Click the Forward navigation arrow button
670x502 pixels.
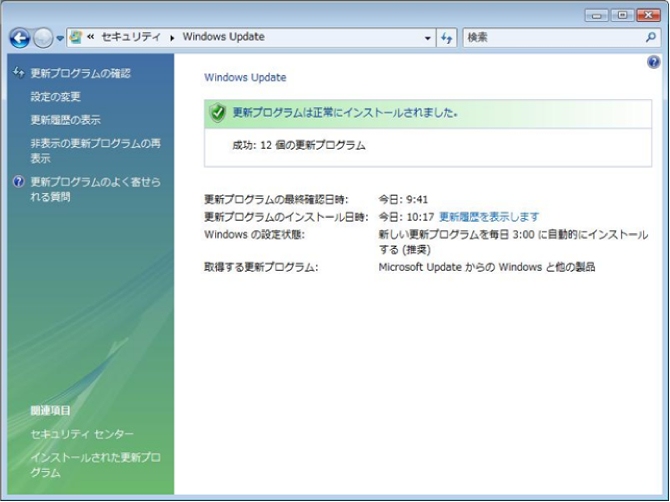tap(43, 38)
